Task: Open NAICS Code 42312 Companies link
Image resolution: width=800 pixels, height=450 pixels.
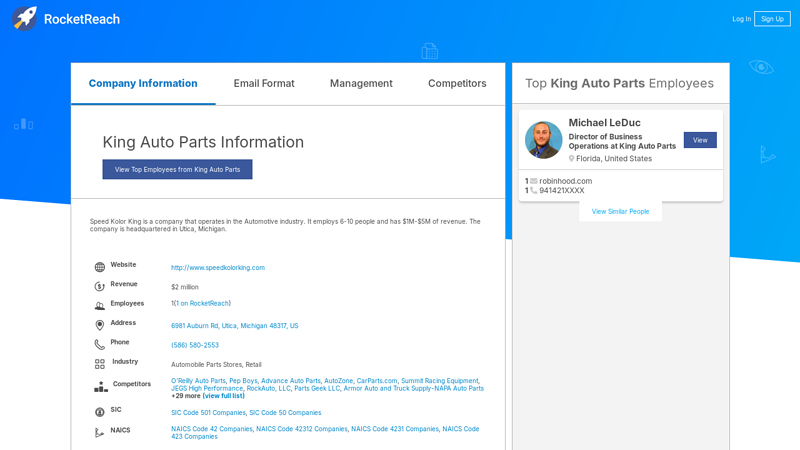Action: [x=302, y=429]
